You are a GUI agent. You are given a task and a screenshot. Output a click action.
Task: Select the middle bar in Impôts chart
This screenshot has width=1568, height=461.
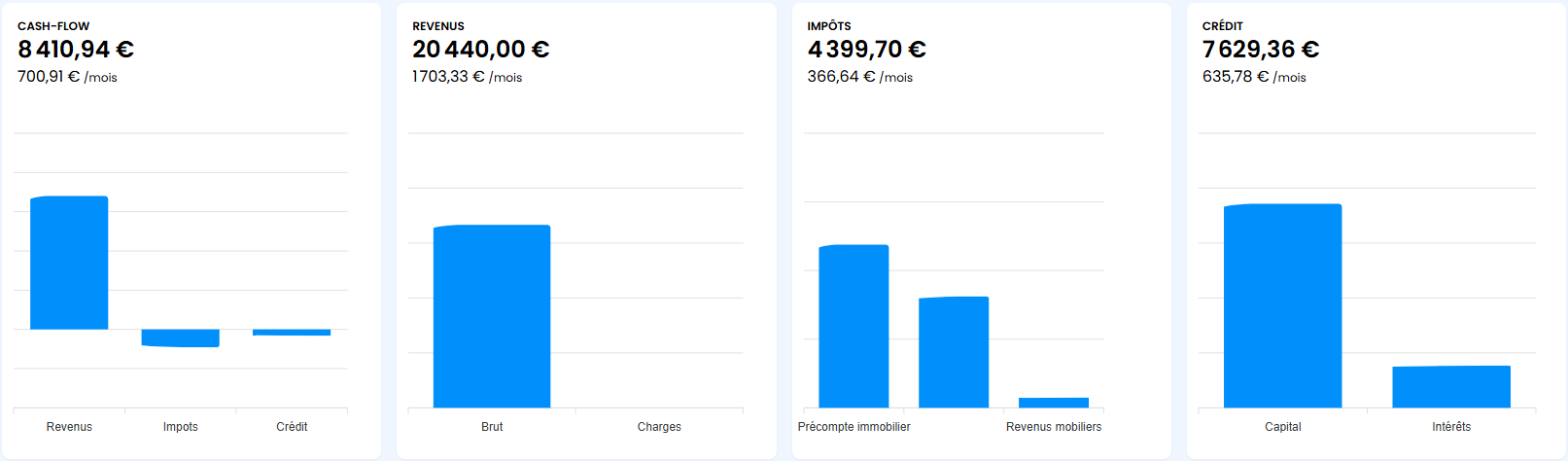pyautogui.click(x=954, y=352)
